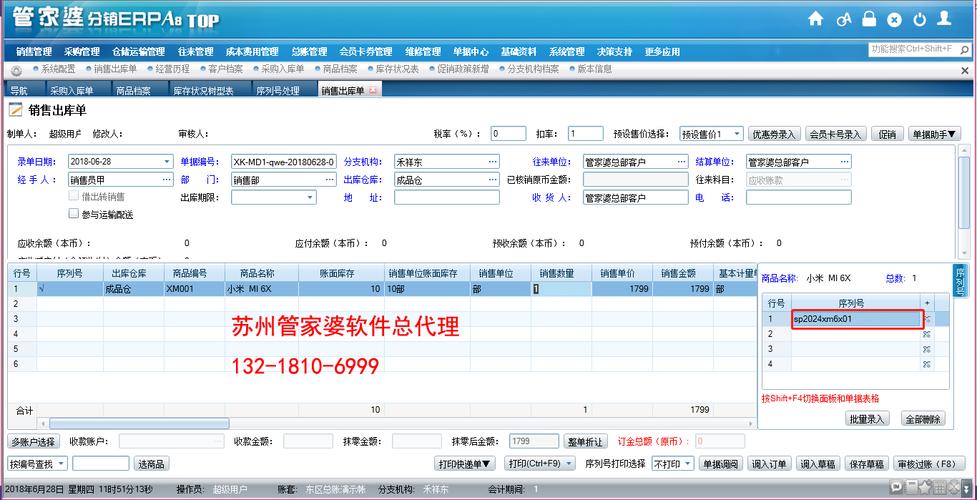
Task: Click the 保存草稿 button
Action: tap(866, 463)
